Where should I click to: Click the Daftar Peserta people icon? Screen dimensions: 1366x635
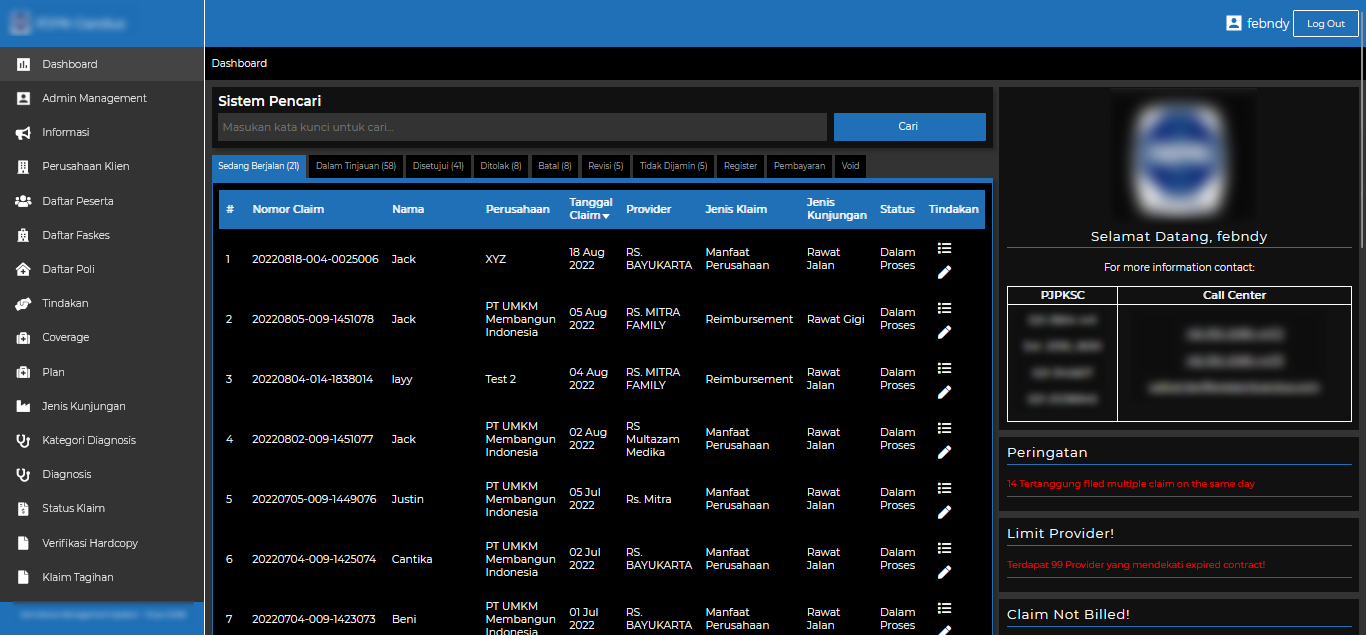23,201
